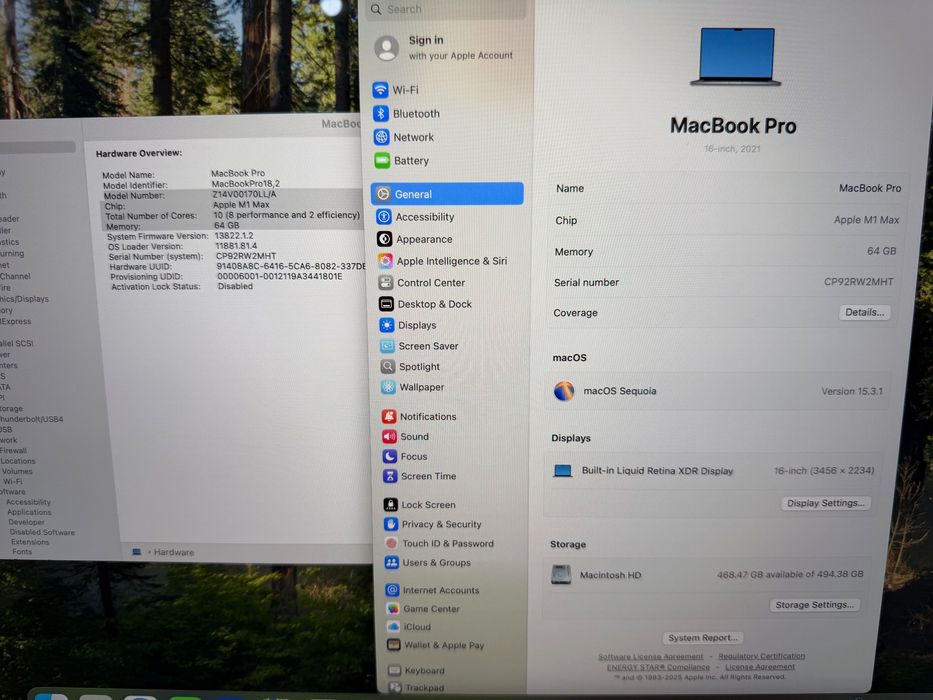Viewport: 933px width, 700px height.
Task: Open Focus moon icon
Action: [x=390, y=457]
